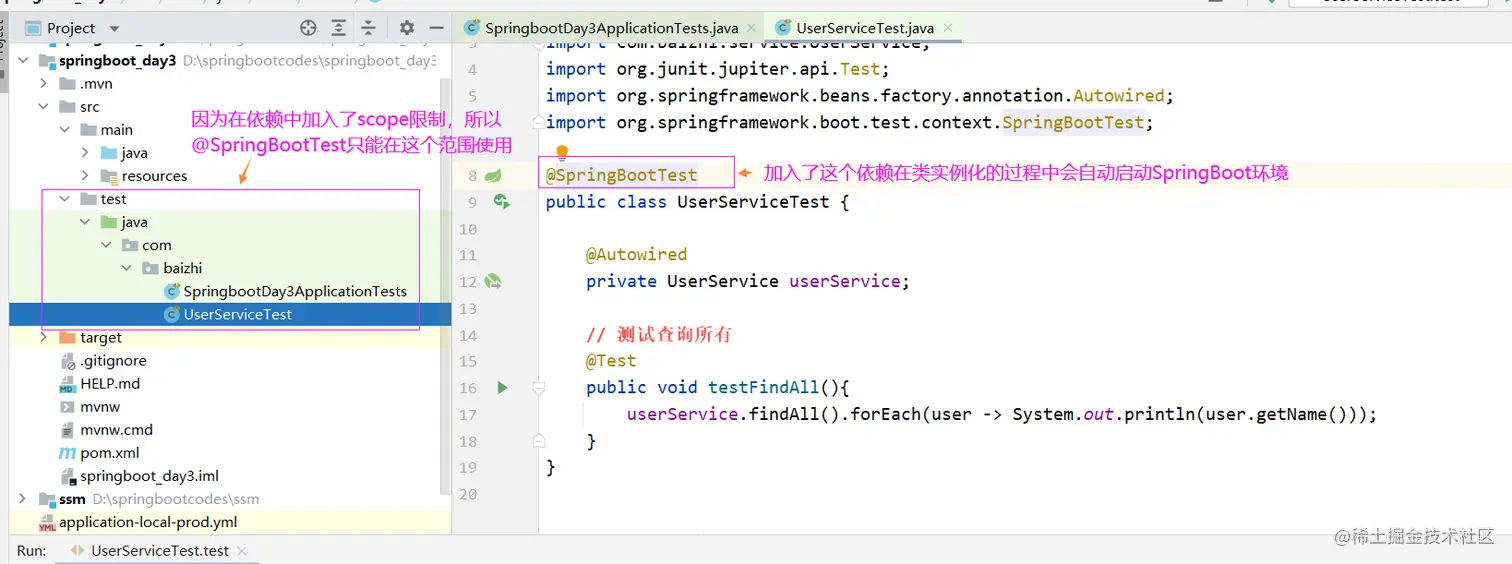Screen dimensions: 1512x564
Task: Click @SpringBootTest annotation on line 8
Action: pos(621,175)
